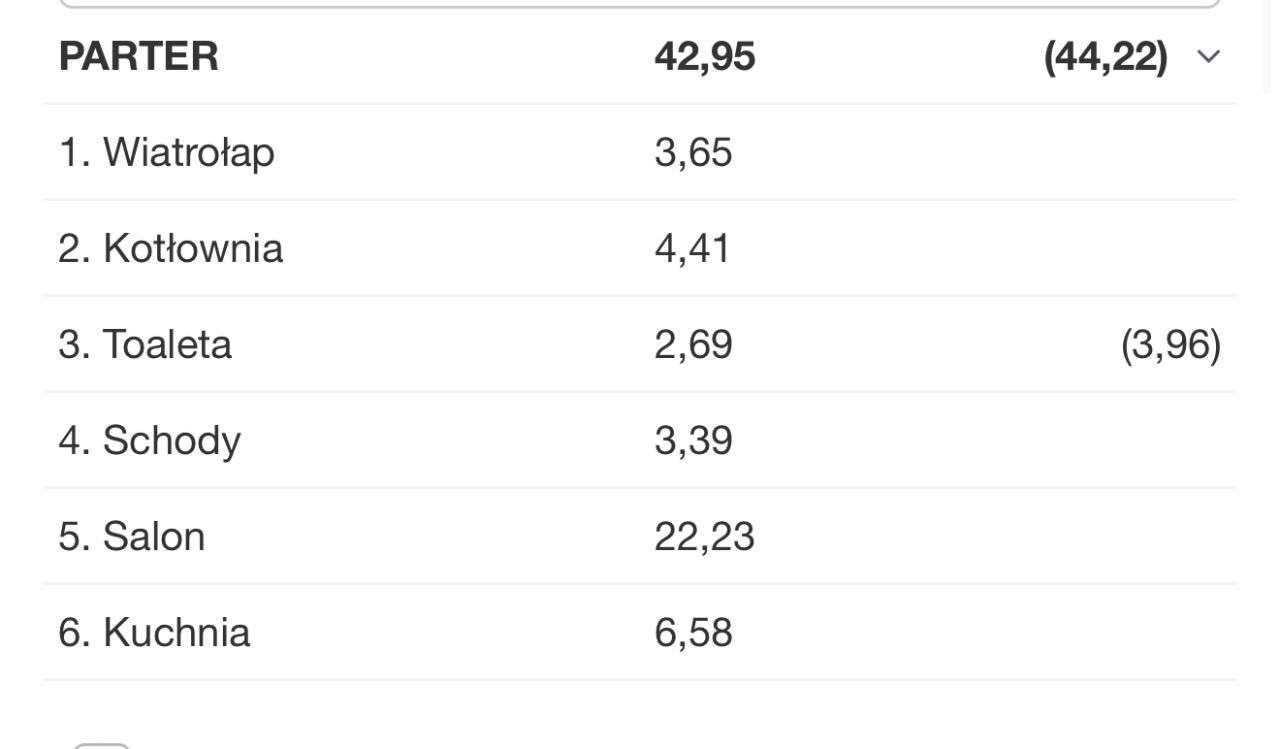The height and width of the screenshot is (749, 1280).
Task: Click the Kotłownia area 4,41
Action: pos(692,249)
